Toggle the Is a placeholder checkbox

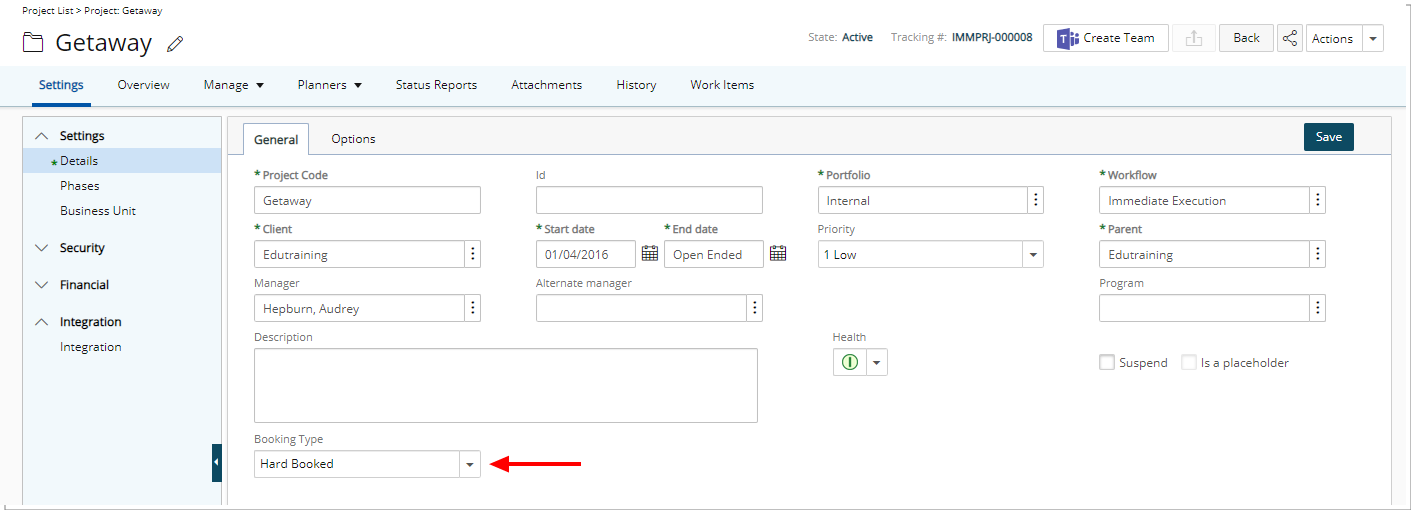1189,362
